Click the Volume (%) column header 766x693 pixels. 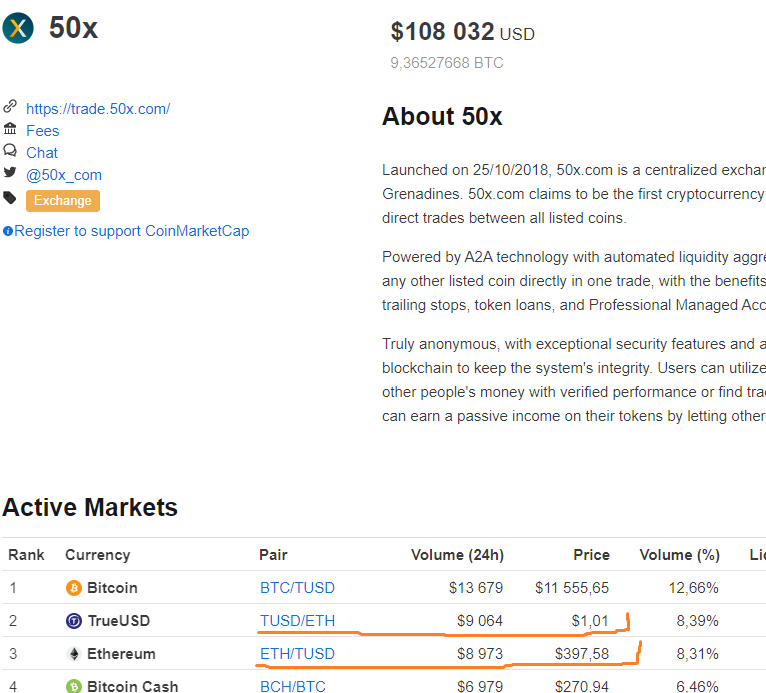tap(680, 555)
